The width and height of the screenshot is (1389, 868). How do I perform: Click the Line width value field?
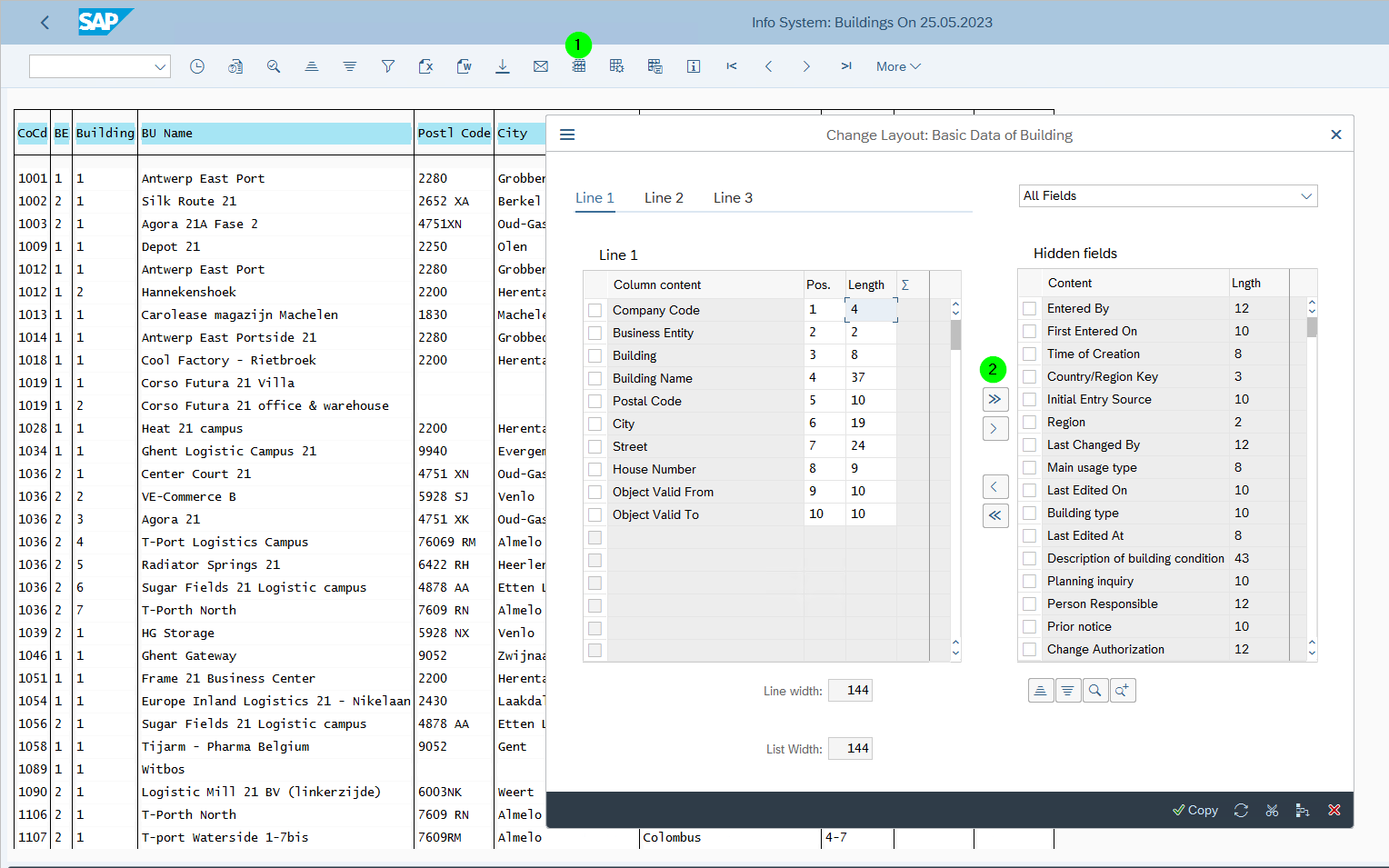point(851,691)
